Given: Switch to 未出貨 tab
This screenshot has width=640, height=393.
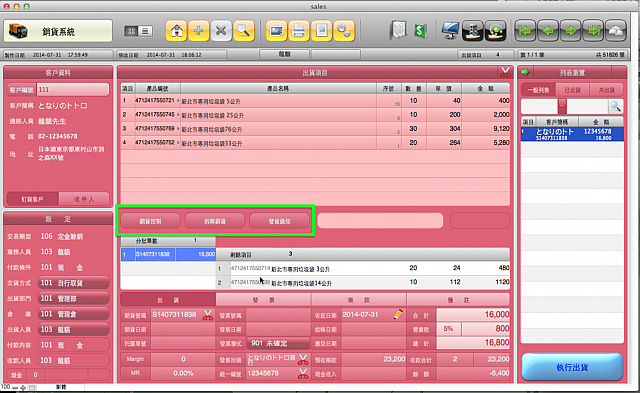Looking at the screenshot, I should (x=607, y=90).
